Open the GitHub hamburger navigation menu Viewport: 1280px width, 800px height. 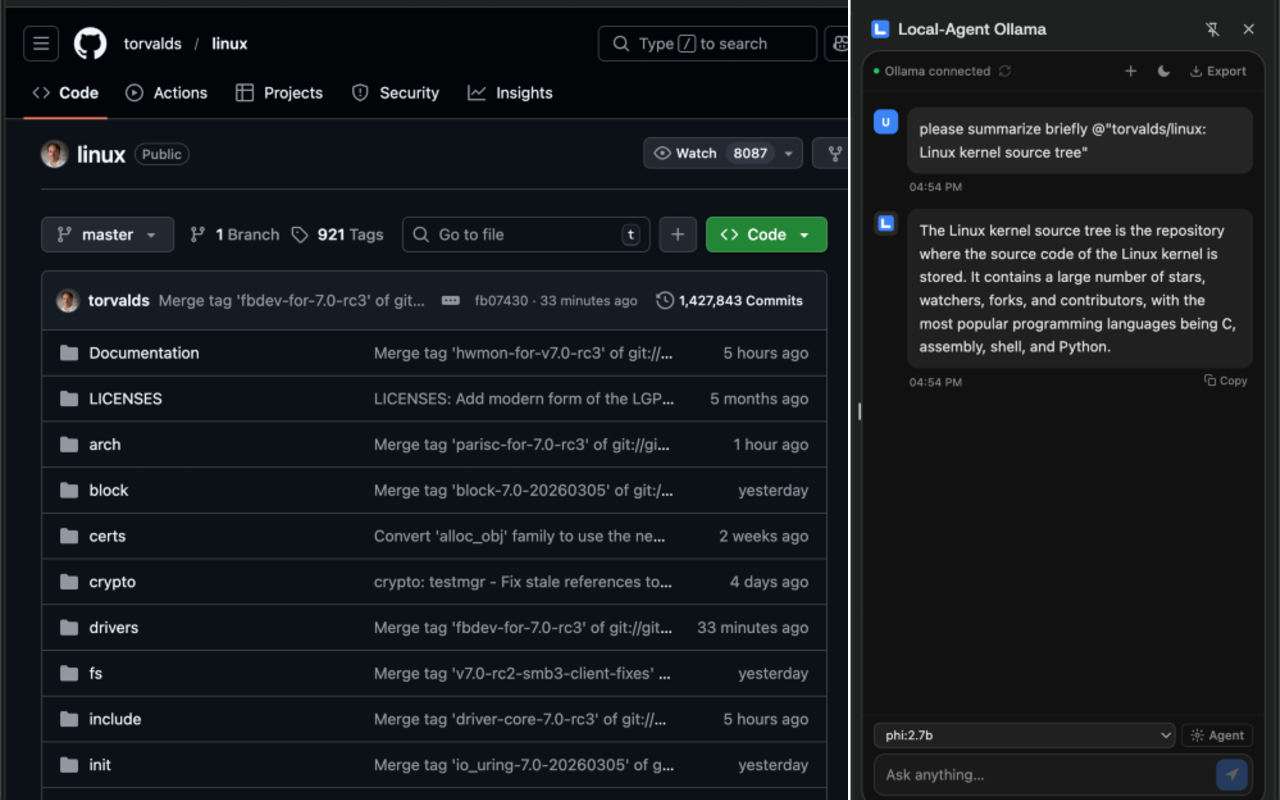41,44
